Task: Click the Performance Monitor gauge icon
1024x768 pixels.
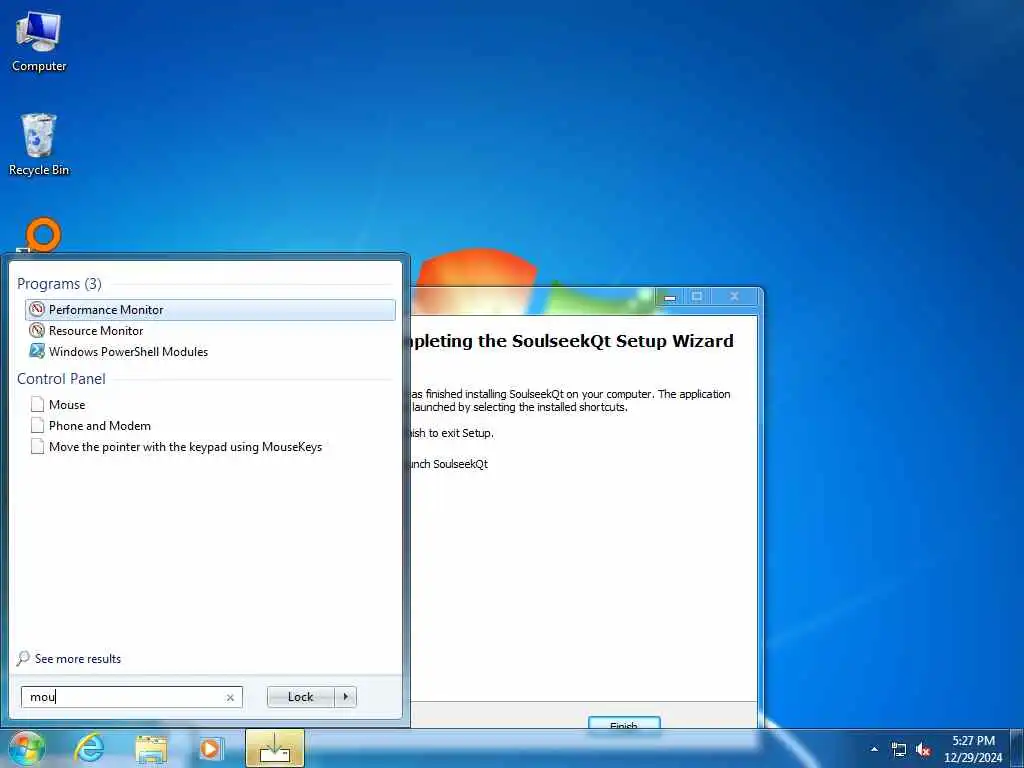Action: point(37,309)
